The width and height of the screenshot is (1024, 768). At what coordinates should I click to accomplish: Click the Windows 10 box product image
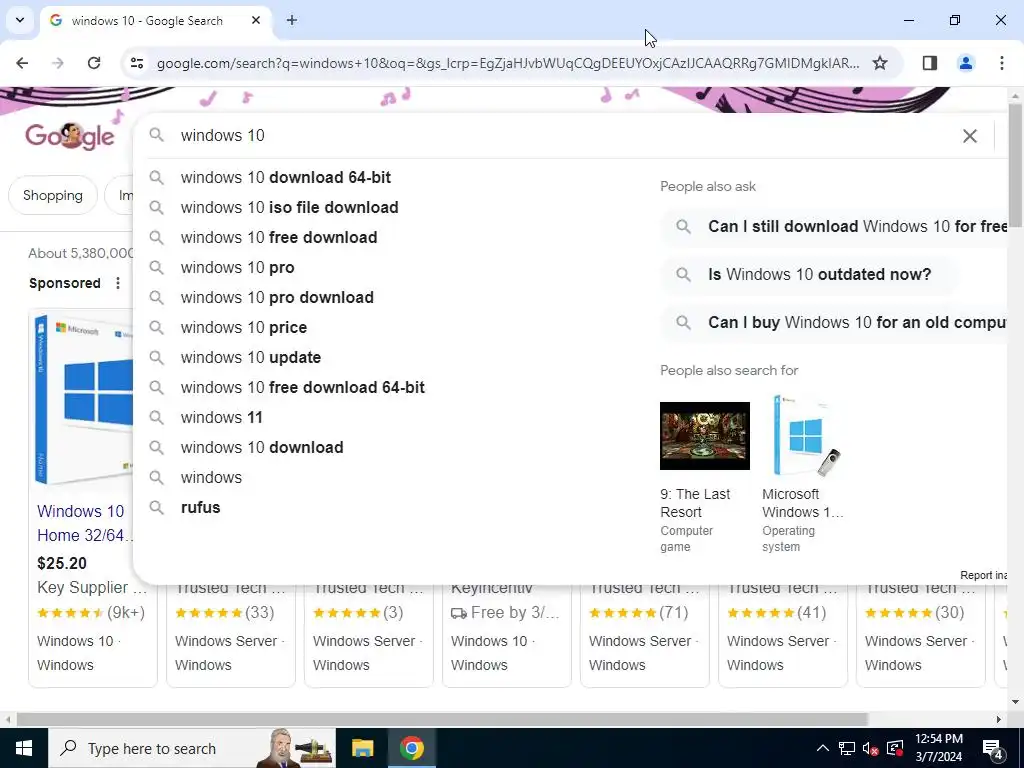coord(83,398)
